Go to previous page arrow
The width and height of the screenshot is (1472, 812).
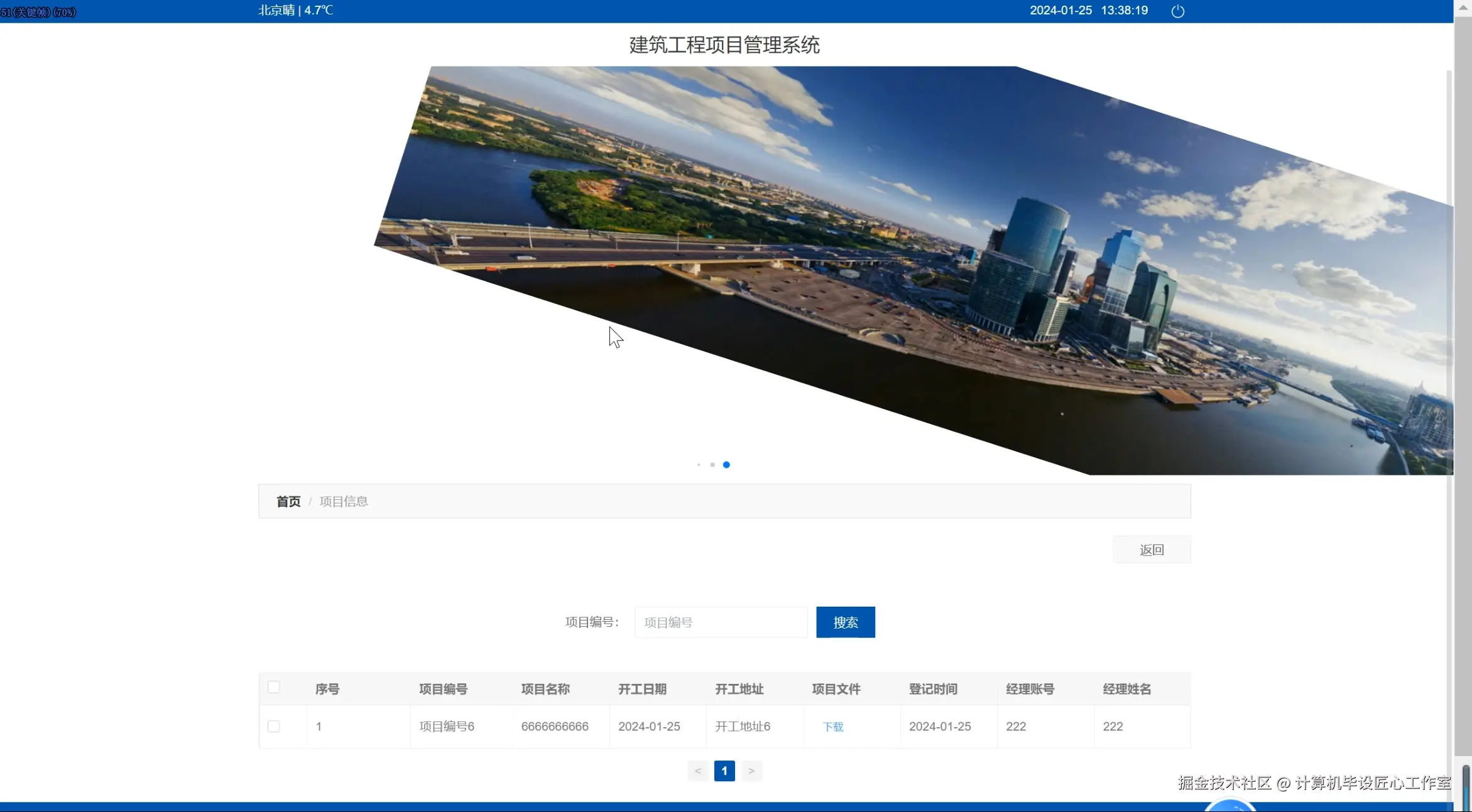click(x=698, y=771)
